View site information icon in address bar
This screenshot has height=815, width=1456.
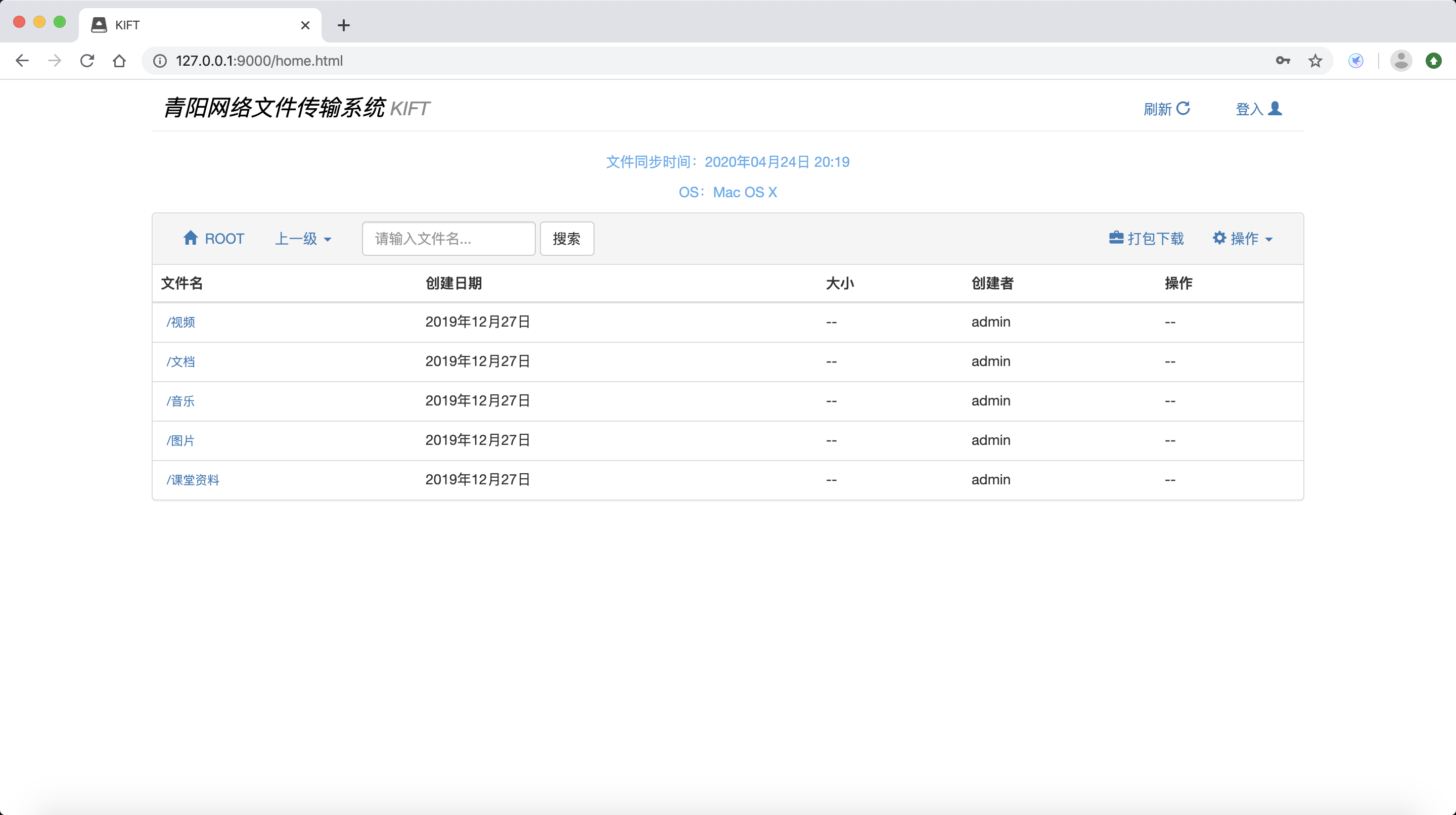pyautogui.click(x=160, y=61)
